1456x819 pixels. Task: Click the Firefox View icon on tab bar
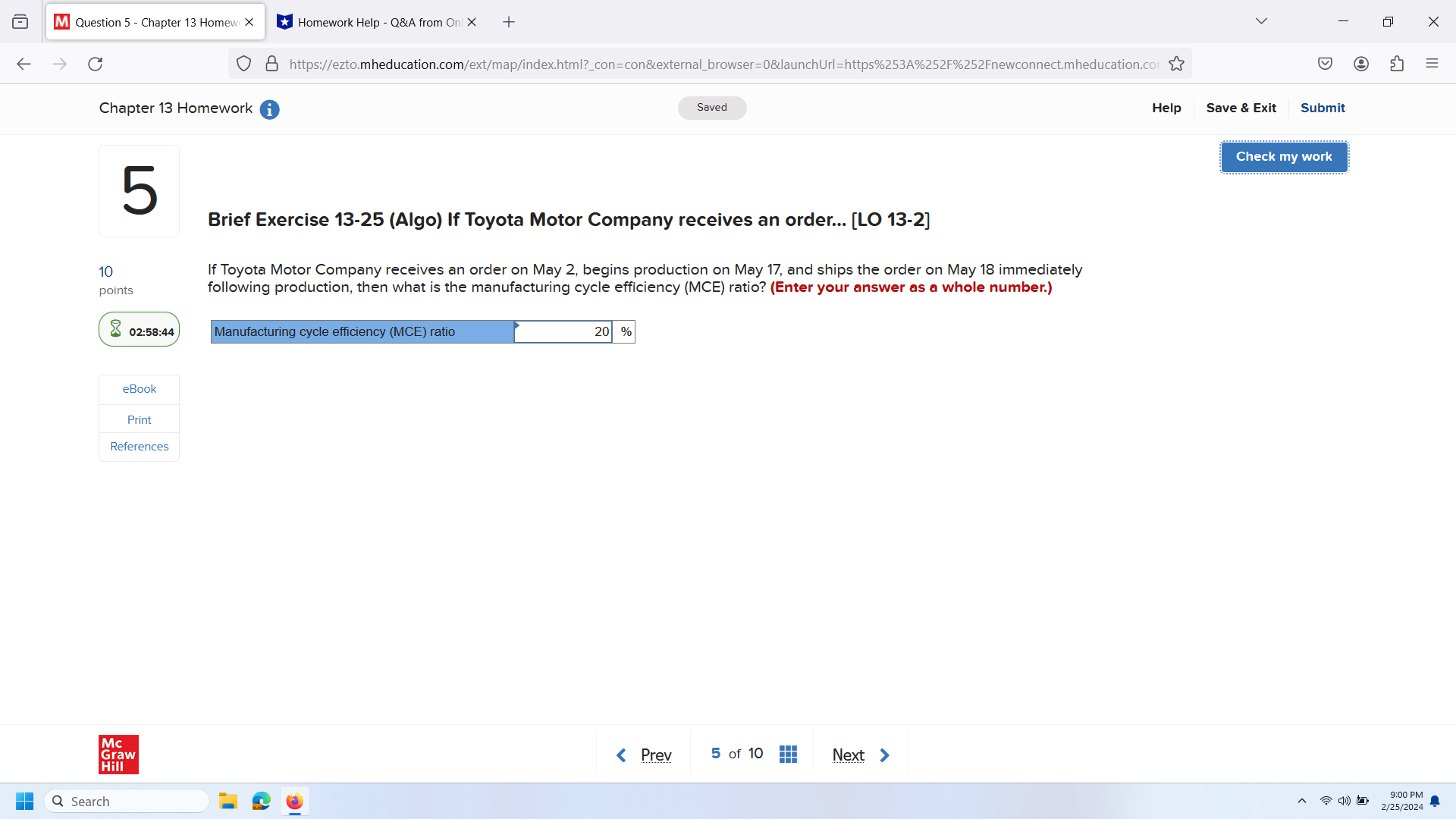20,21
